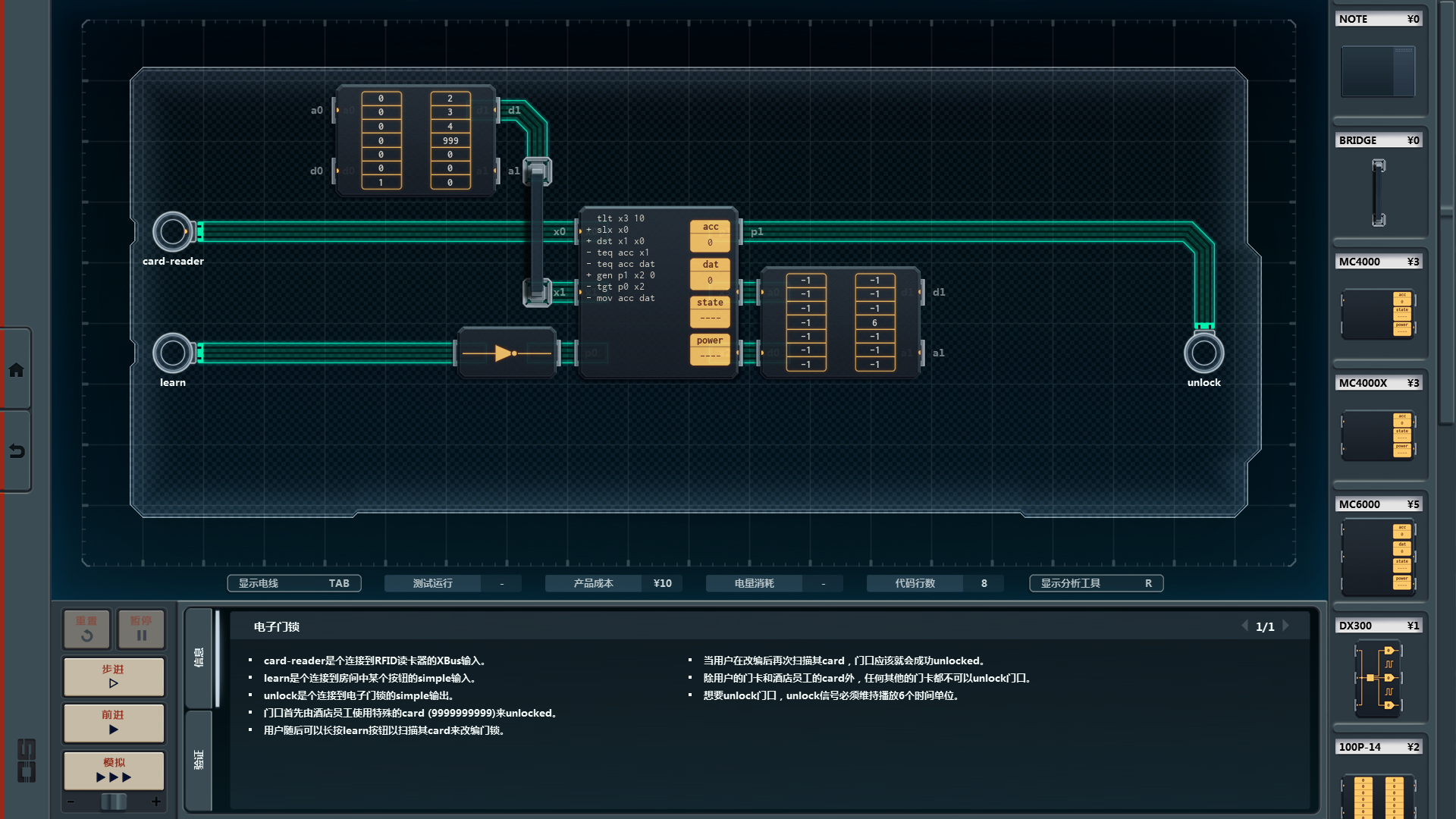Select the DX300 expander part
1456x819 pixels.
[x=1378, y=677]
